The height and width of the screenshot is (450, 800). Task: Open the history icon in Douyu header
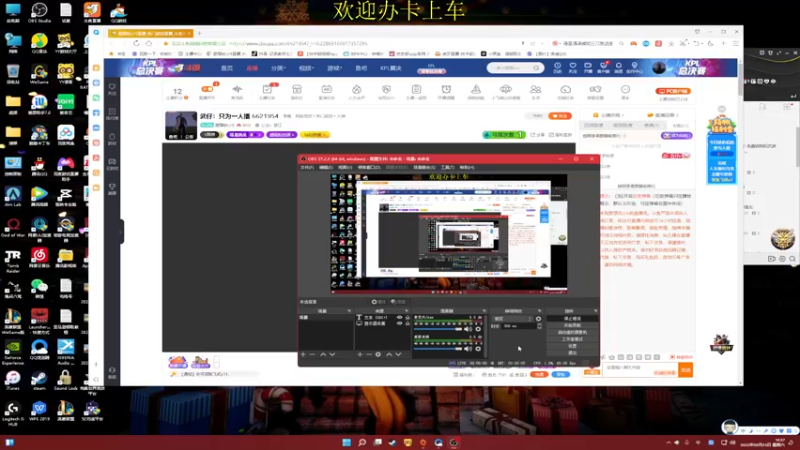pos(558,67)
